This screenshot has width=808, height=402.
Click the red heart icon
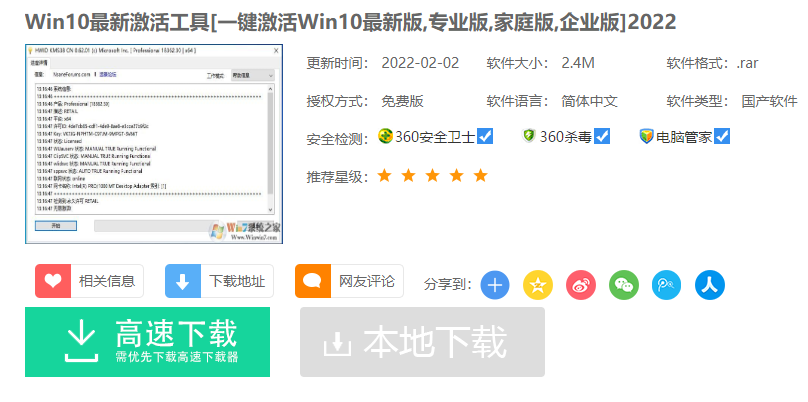53,281
